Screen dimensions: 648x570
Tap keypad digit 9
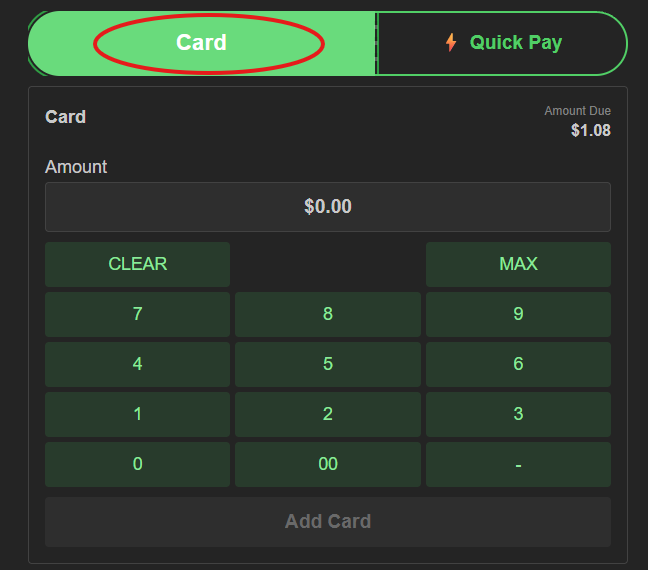[518, 314]
